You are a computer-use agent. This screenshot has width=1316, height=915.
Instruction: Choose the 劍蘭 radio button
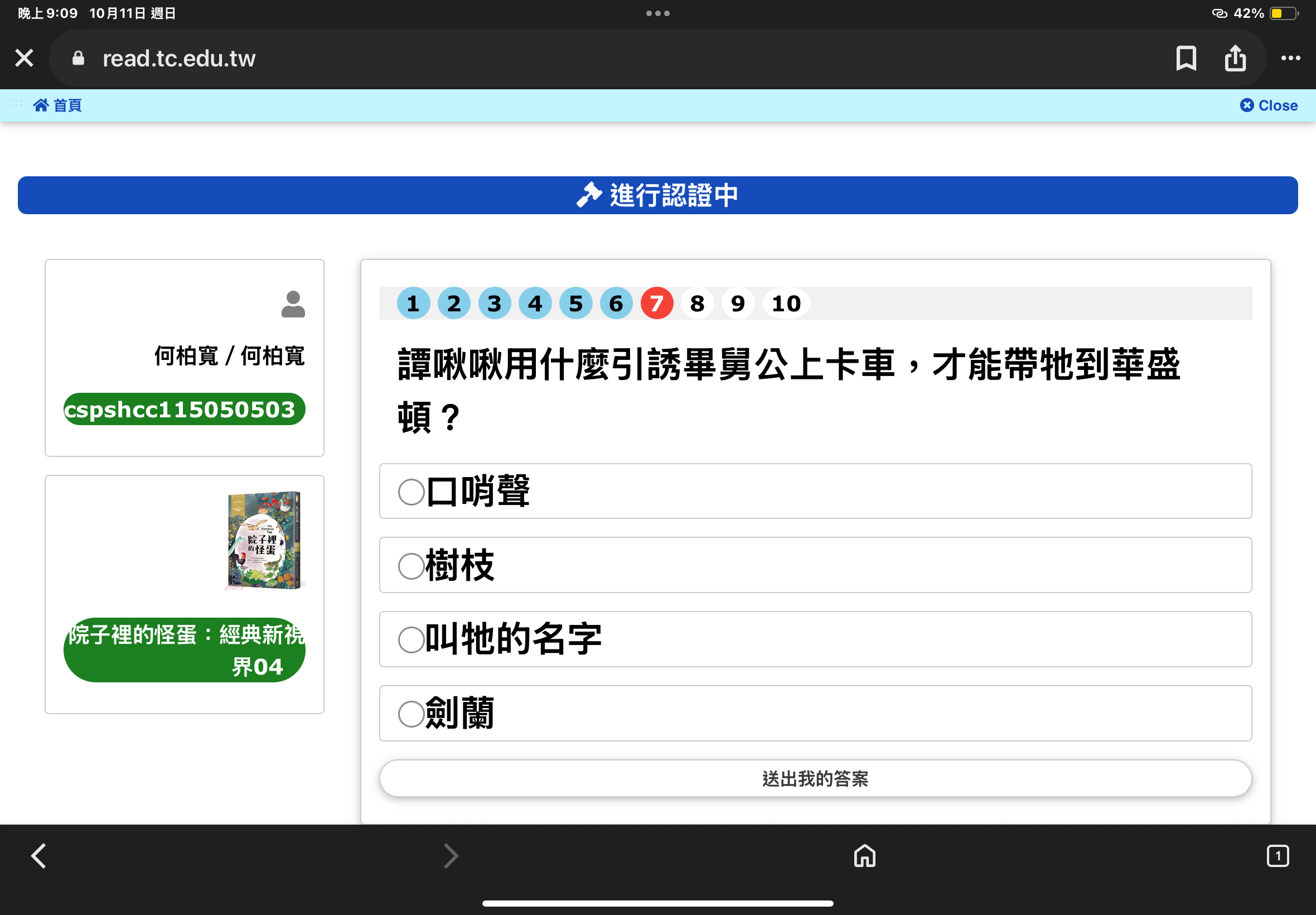[412, 714]
